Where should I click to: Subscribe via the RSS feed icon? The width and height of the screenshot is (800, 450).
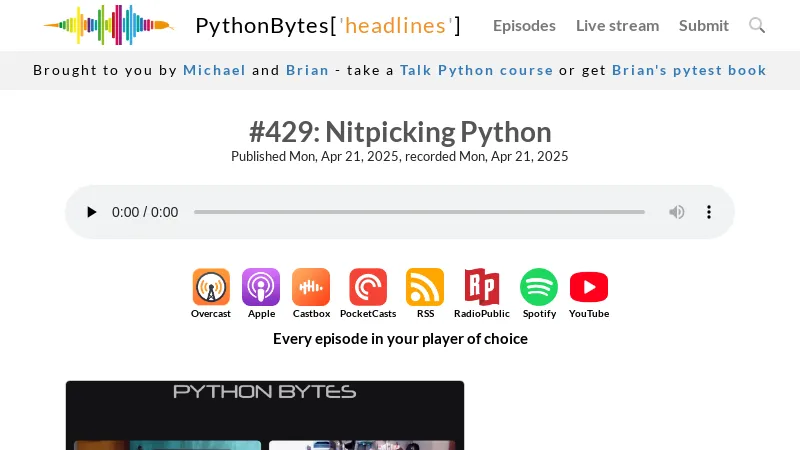pos(425,287)
